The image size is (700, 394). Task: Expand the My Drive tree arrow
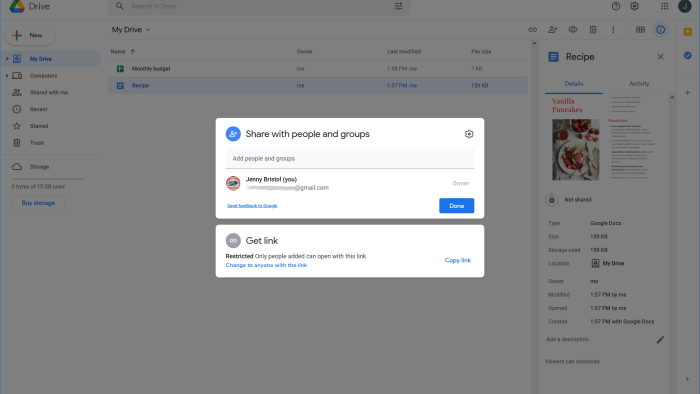click(x=7, y=59)
